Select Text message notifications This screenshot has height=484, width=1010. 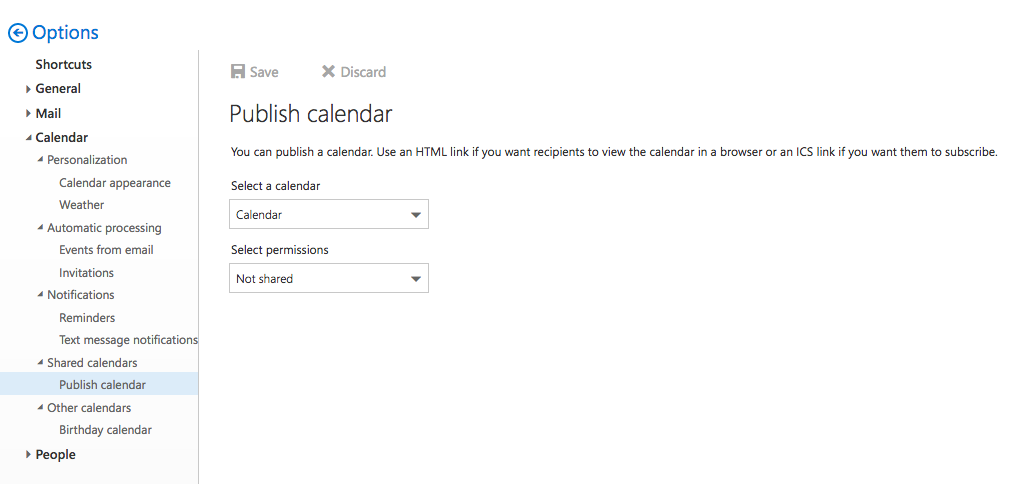(128, 340)
